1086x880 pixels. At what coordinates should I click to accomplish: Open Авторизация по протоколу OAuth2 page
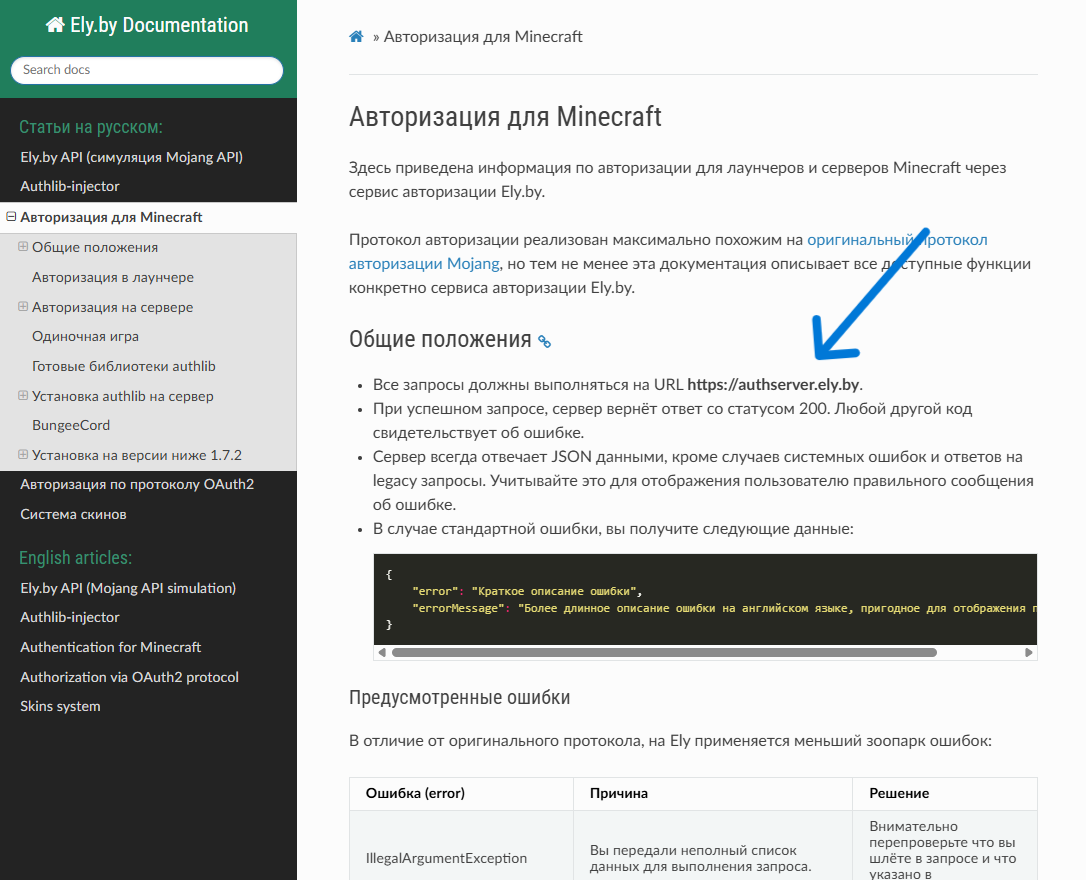click(x=137, y=484)
